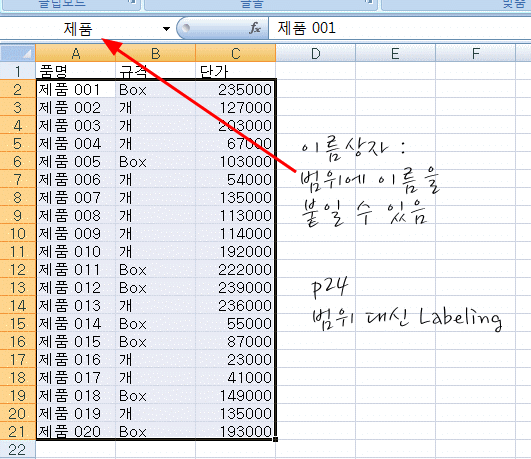531x459 pixels.
Task: Click price cell 236000
Action: (x=236, y=305)
